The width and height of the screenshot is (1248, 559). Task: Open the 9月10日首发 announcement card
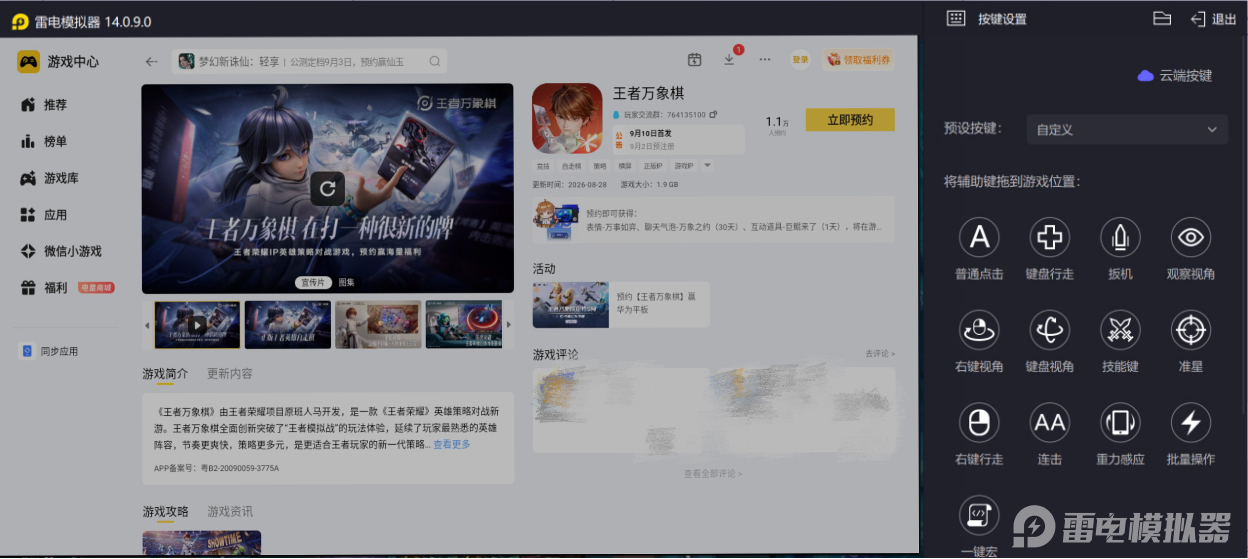[678, 139]
